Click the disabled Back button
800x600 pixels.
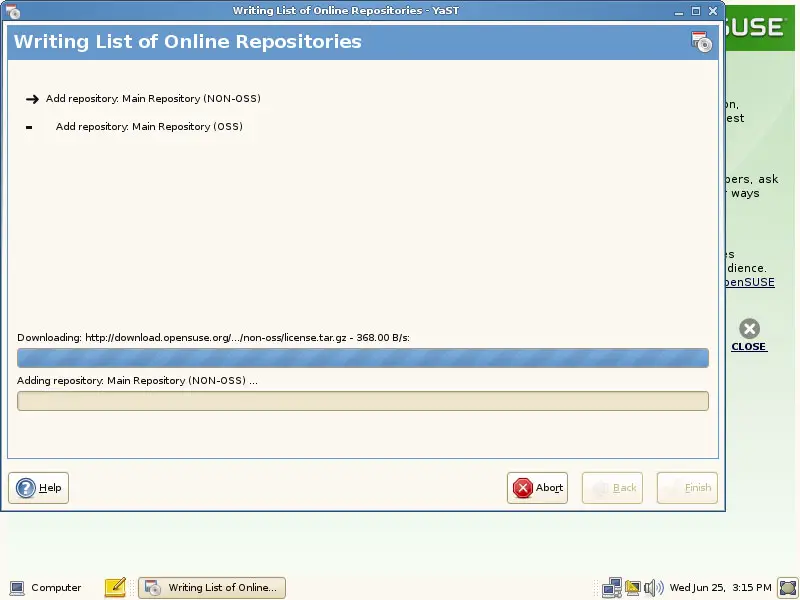click(x=612, y=488)
